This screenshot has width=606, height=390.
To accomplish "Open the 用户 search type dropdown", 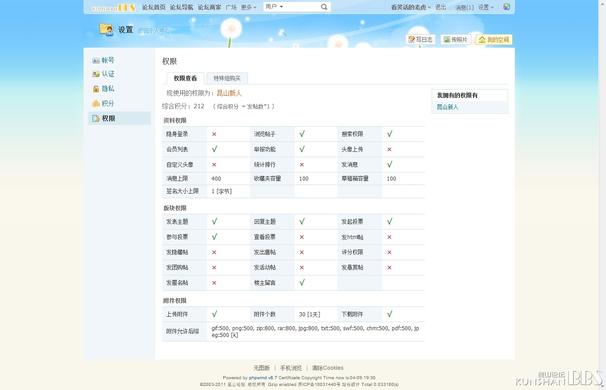I will click(x=274, y=7).
